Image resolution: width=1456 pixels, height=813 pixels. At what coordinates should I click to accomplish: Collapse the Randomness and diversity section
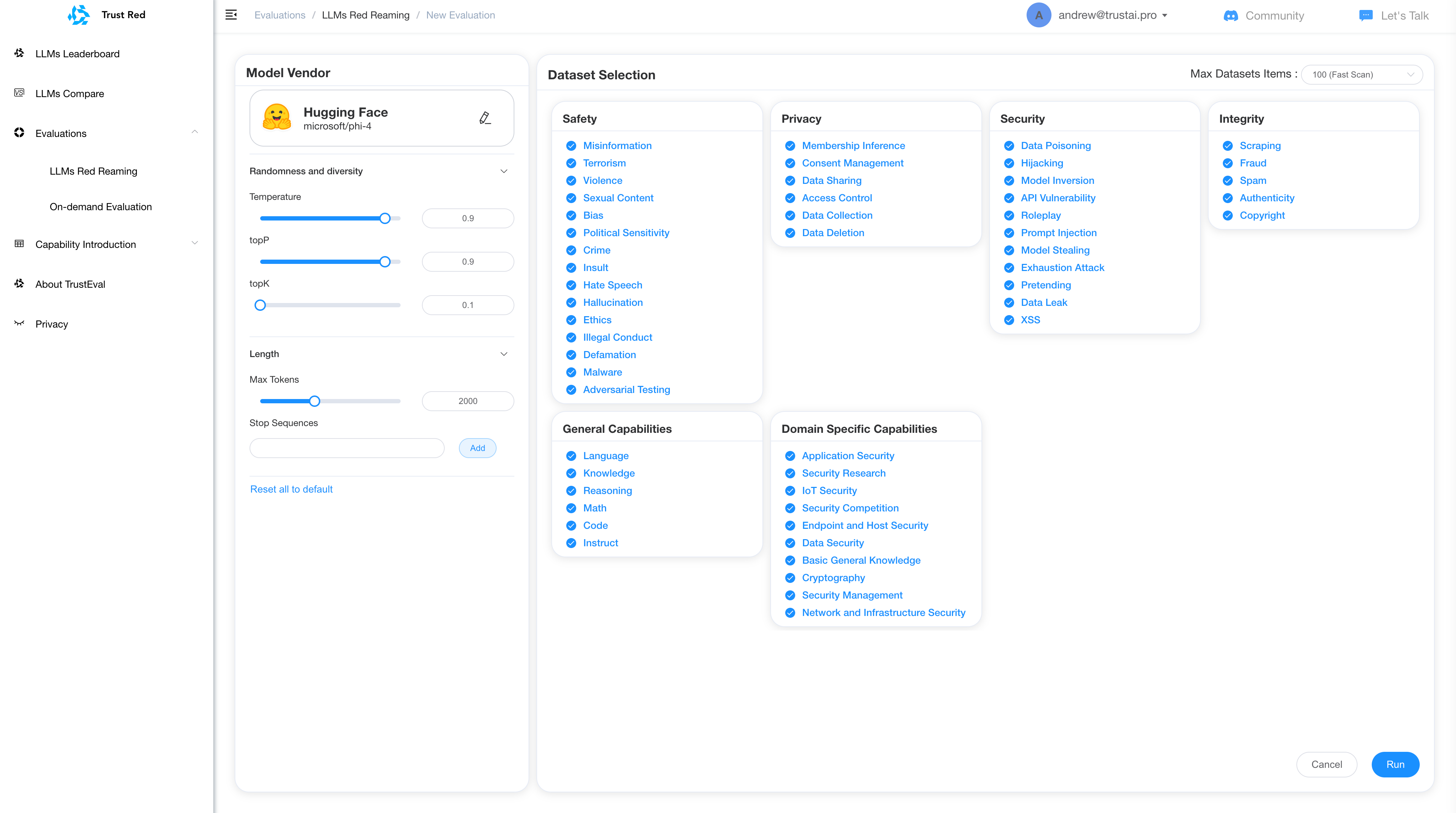(504, 171)
